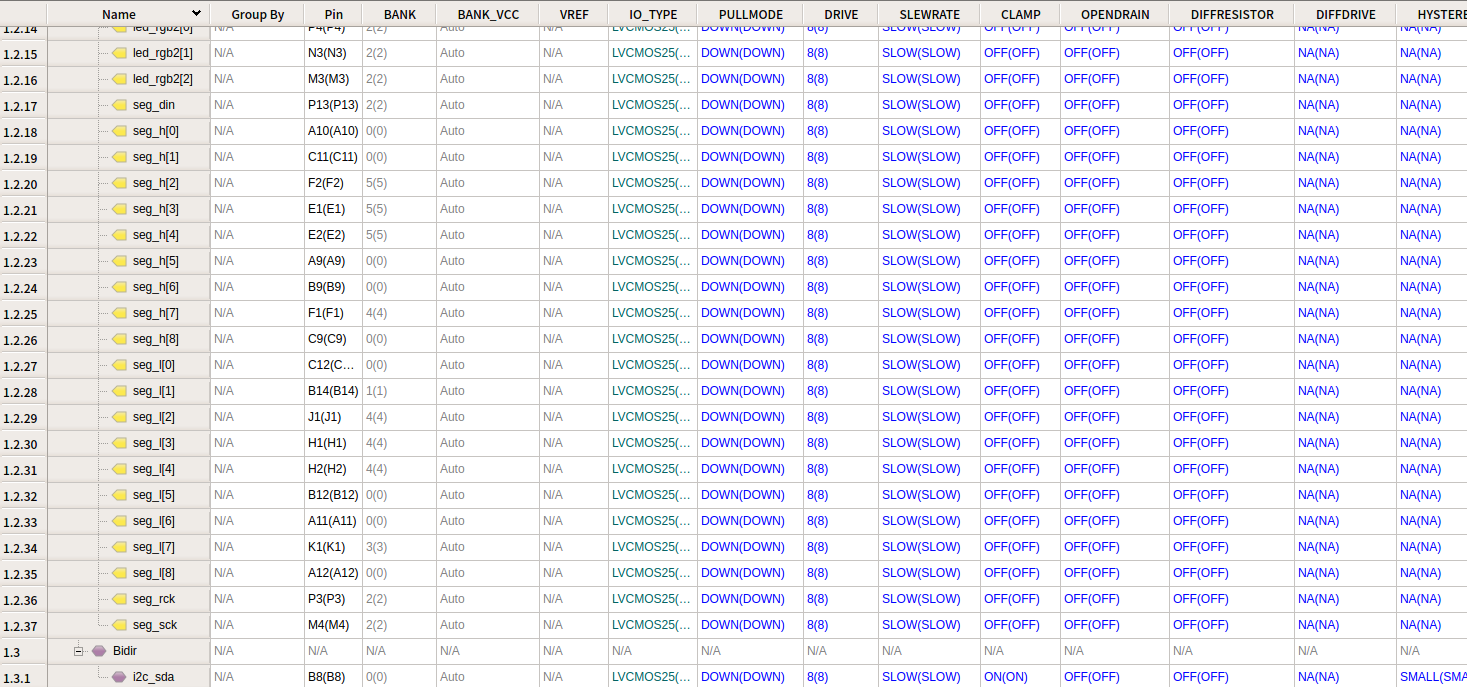This screenshot has width=1467, height=687.
Task: Select the seg_l[8] tree item
Action: point(153,573)
